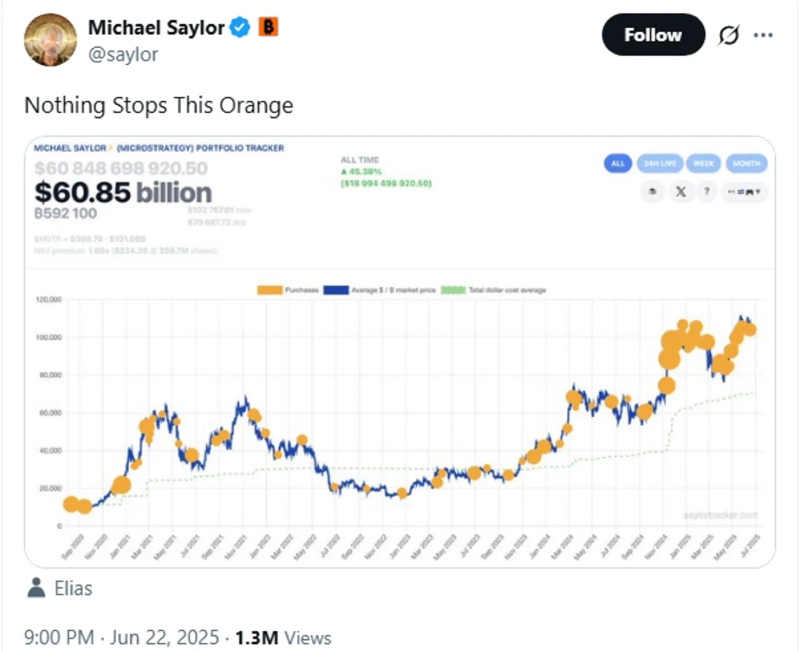This screenshot has height=651, width=800.
Task: Click the small hat icon button in tracker
Action: point(652,191)
